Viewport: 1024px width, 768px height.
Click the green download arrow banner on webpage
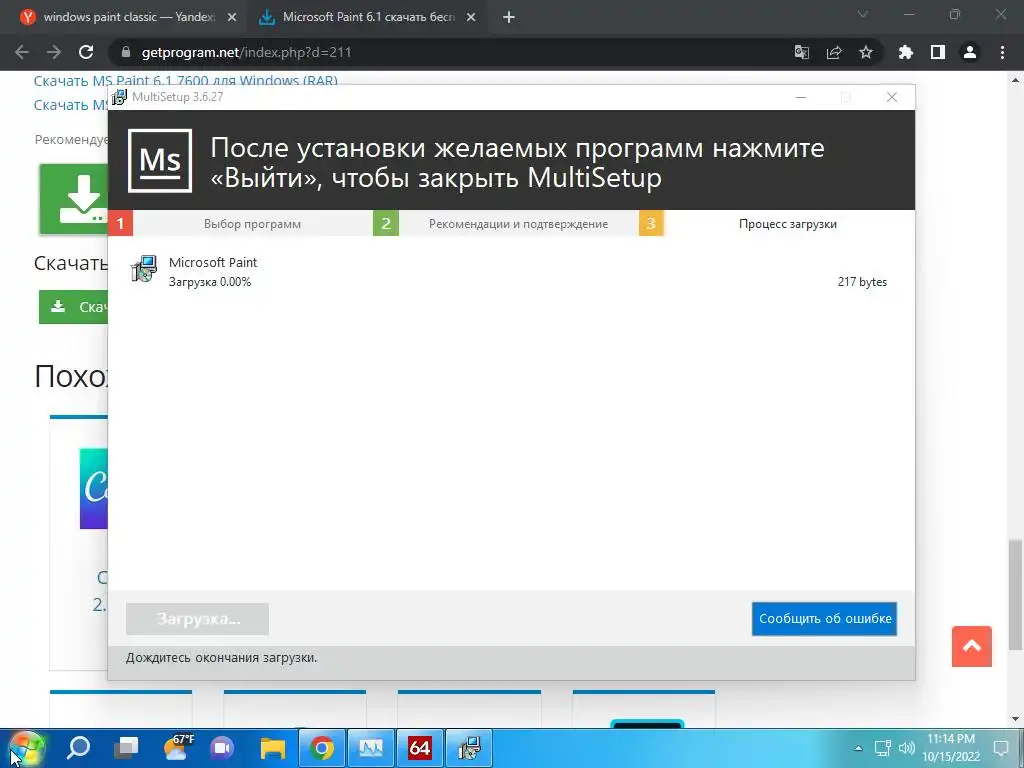point(73,199)
